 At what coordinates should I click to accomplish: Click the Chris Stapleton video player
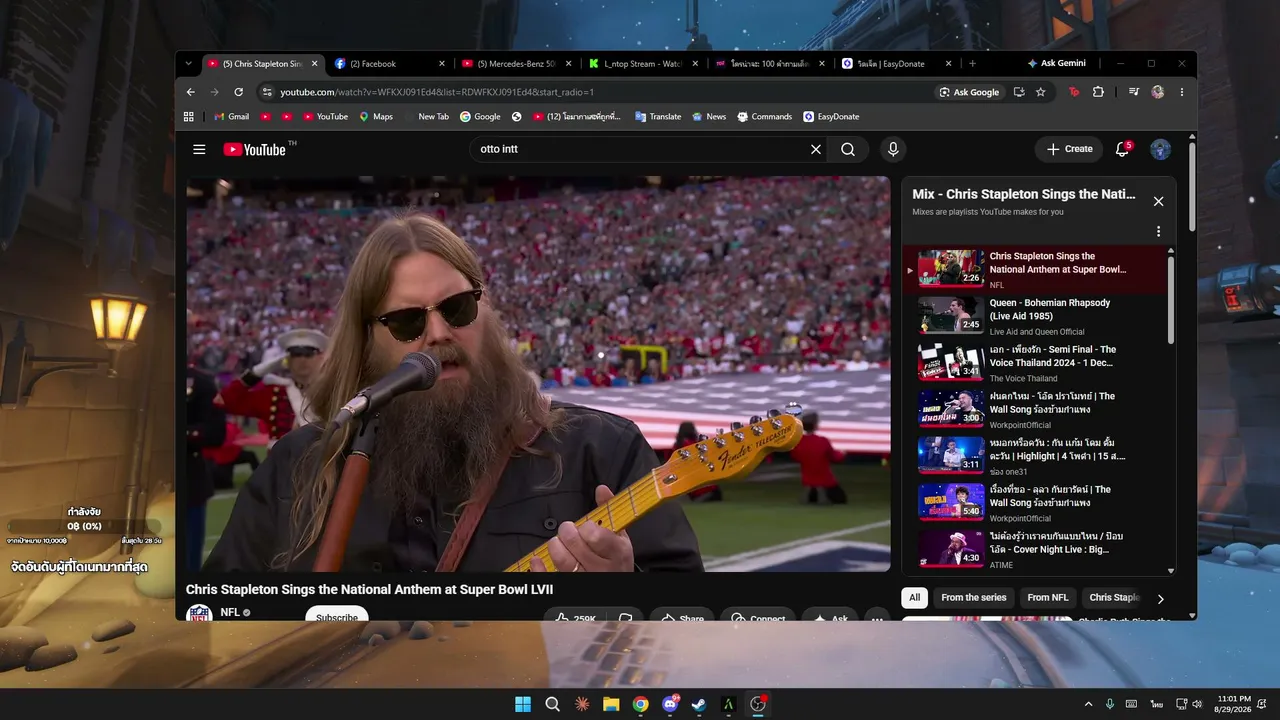(538, 374)
